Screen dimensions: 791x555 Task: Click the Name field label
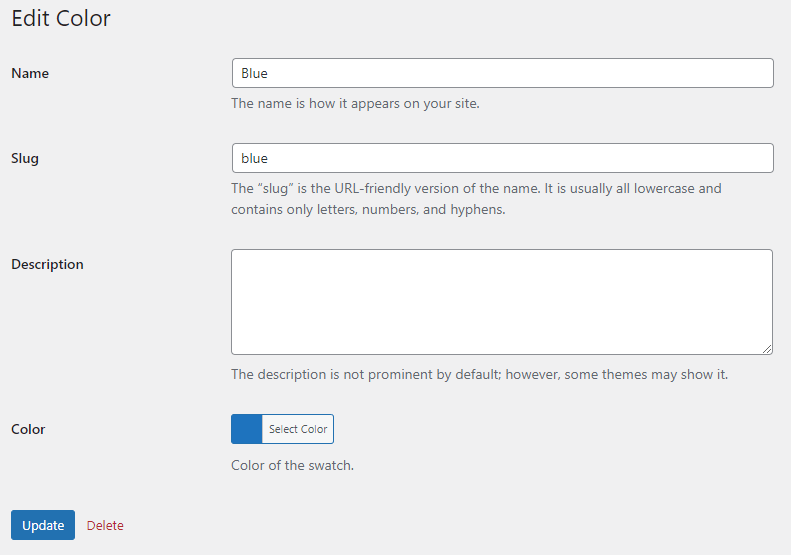(30, 73)
